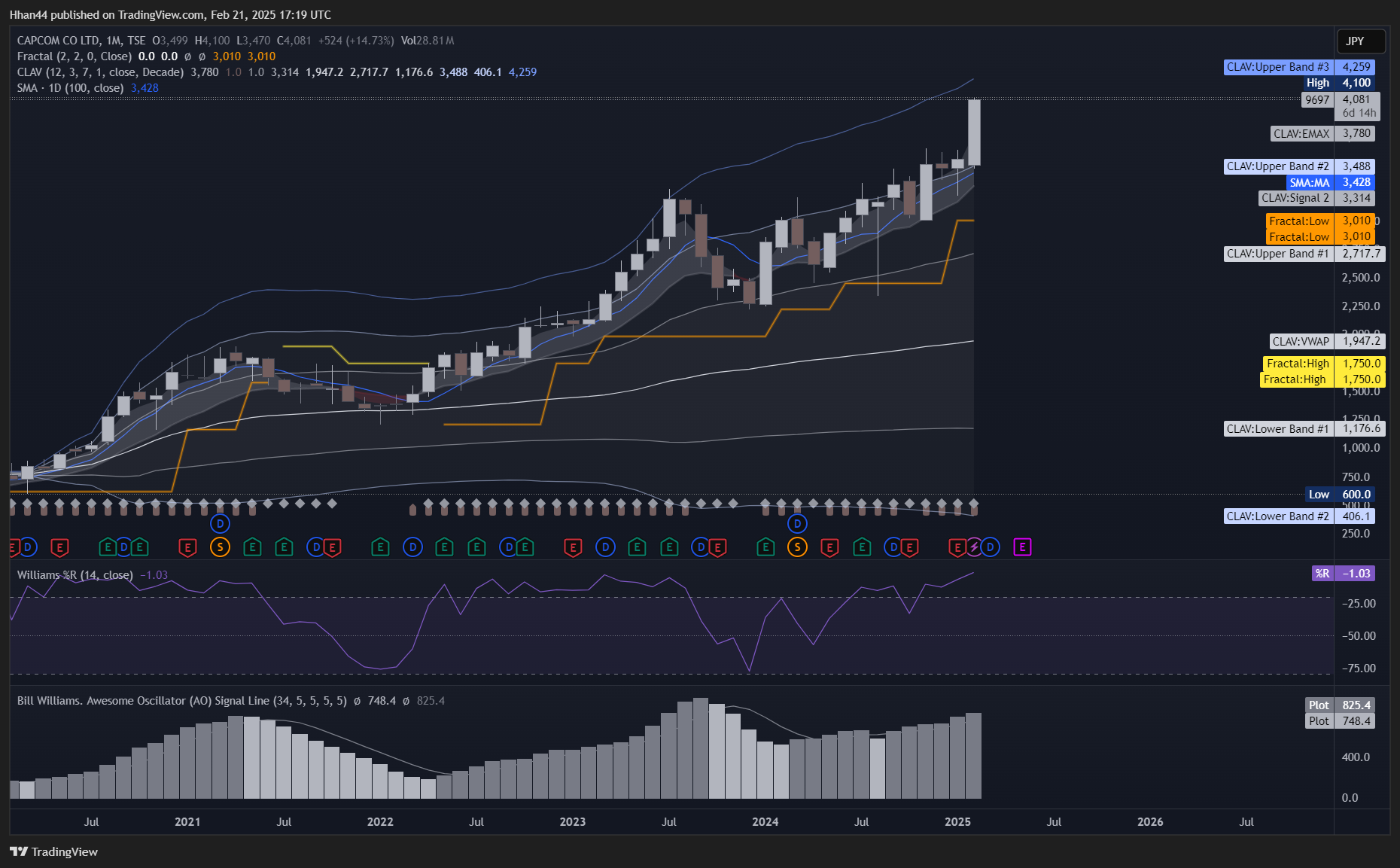This screenshot has width=1400, height=868.
Task: Click the 400.0 level on Awesome Oscillator scale
Action: [x=1356, y=757]
